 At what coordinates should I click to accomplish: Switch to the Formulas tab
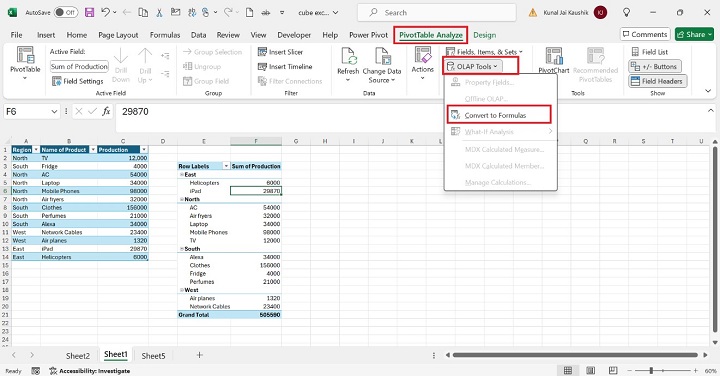pyautogui.click(x=165, y=35)
